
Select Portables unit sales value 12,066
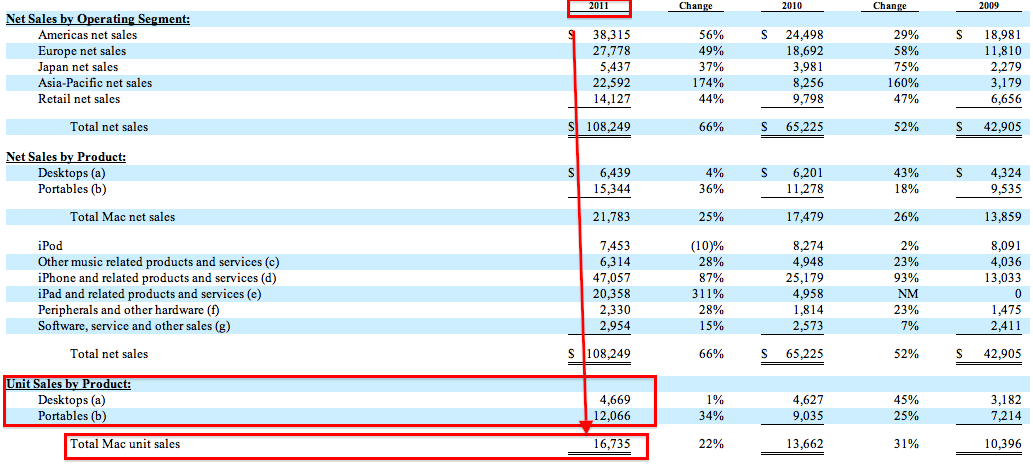tap(611, 416)
